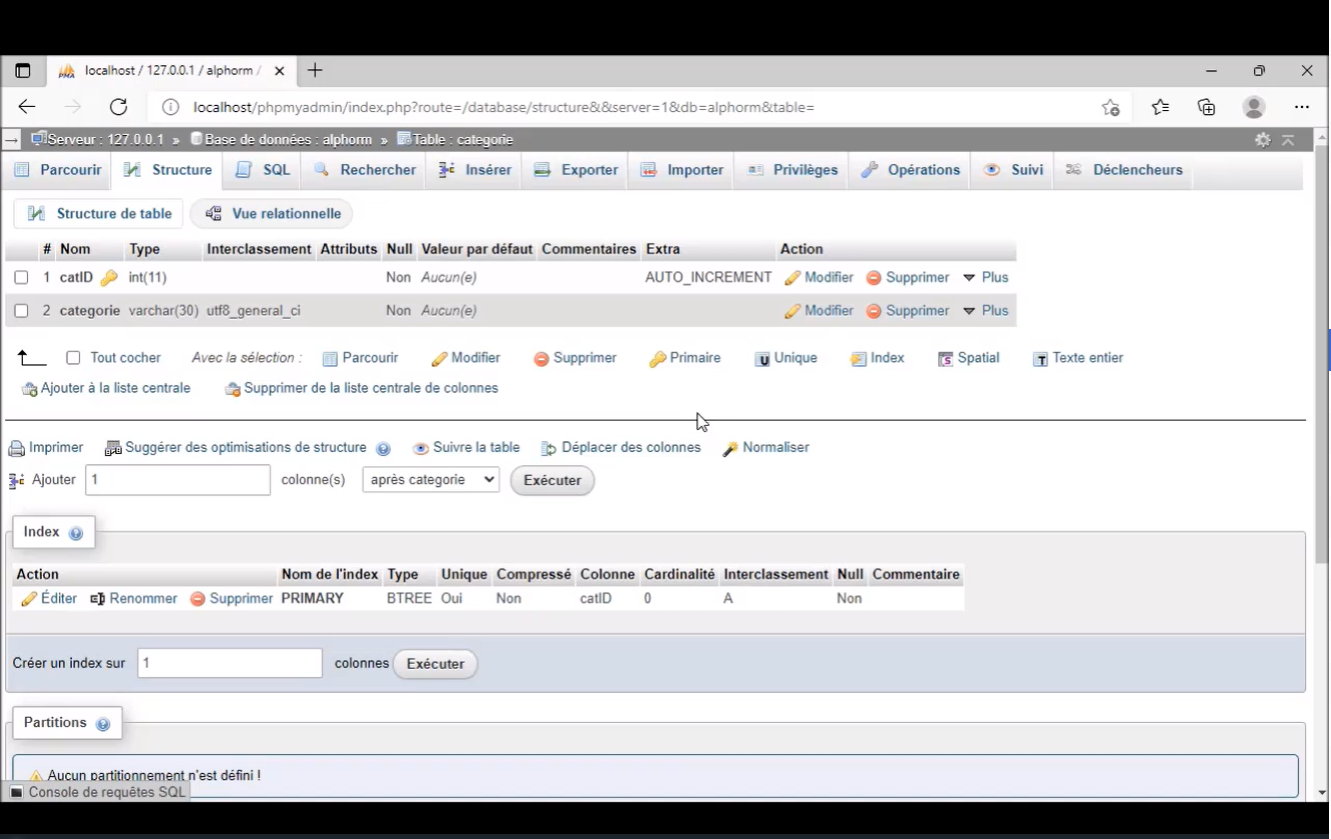Select the categorie row checkbox

tap(22, 310)
